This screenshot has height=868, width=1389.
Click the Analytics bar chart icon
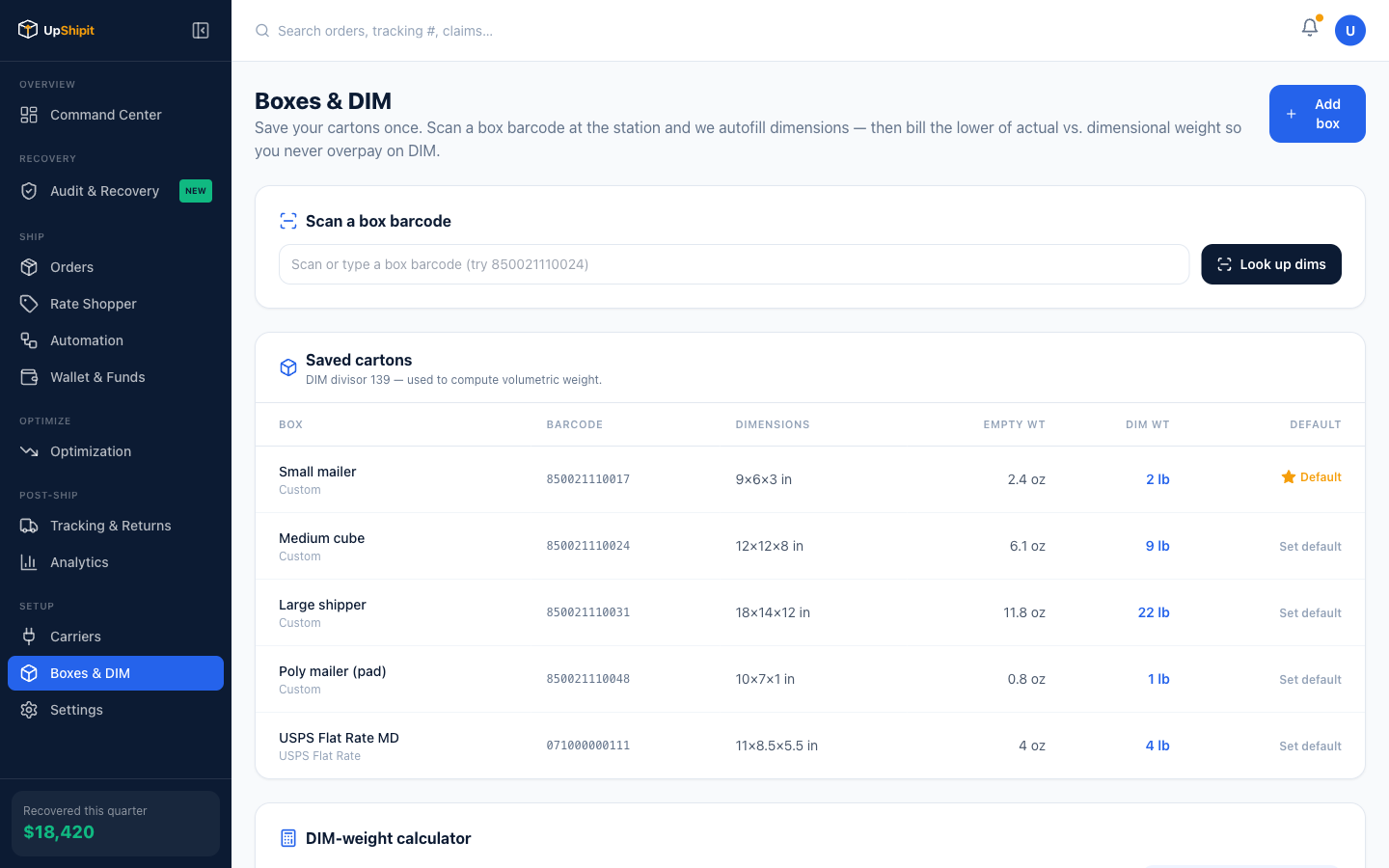[29, 562]
